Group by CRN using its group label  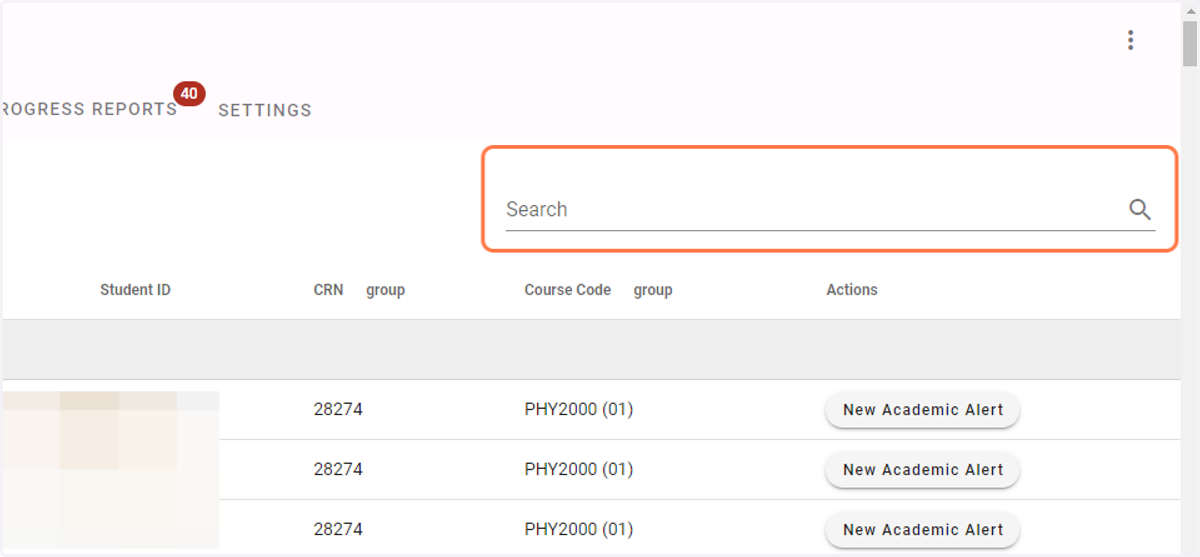click(385, 290)
